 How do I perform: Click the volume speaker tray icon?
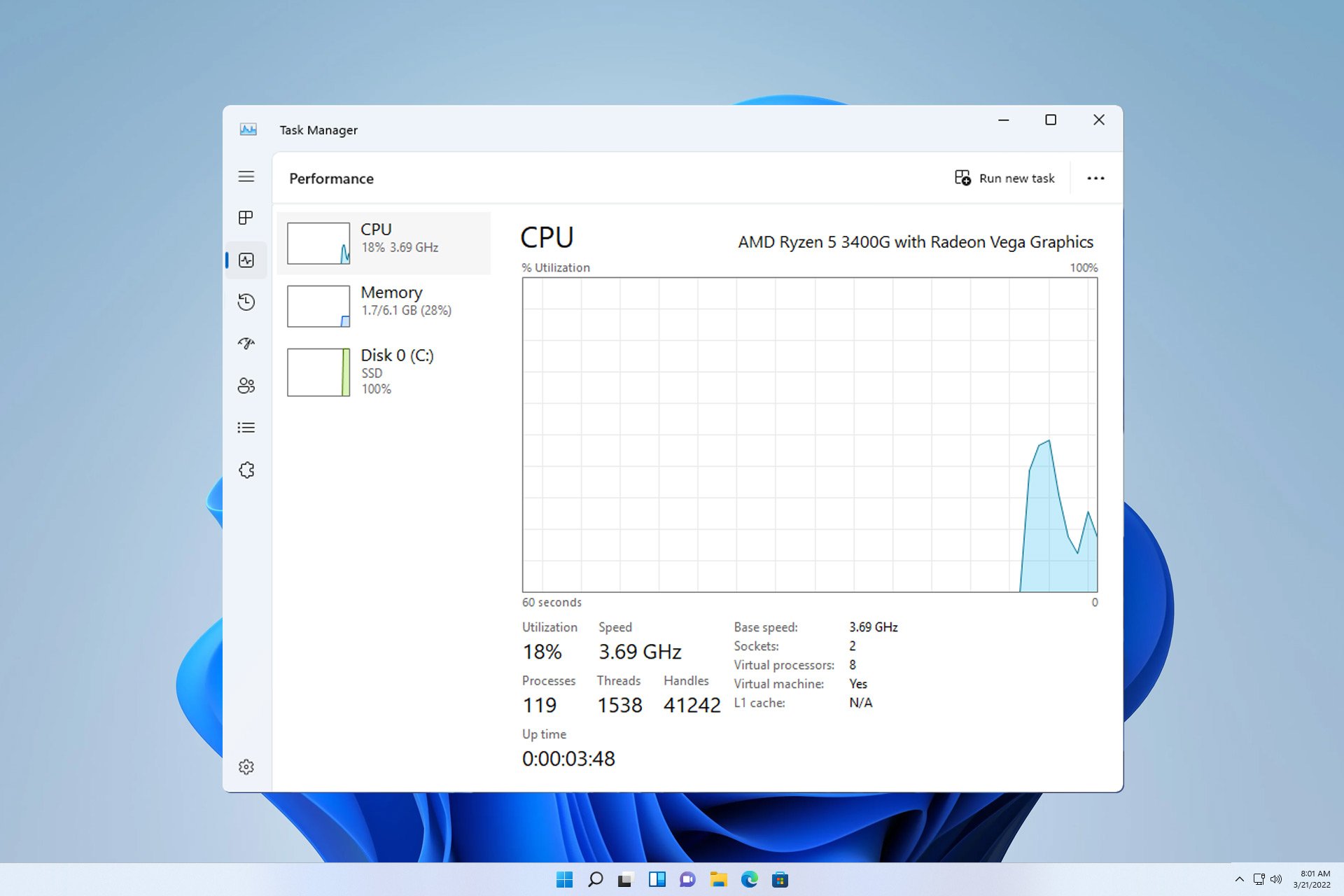click(x=1276, y=879)
